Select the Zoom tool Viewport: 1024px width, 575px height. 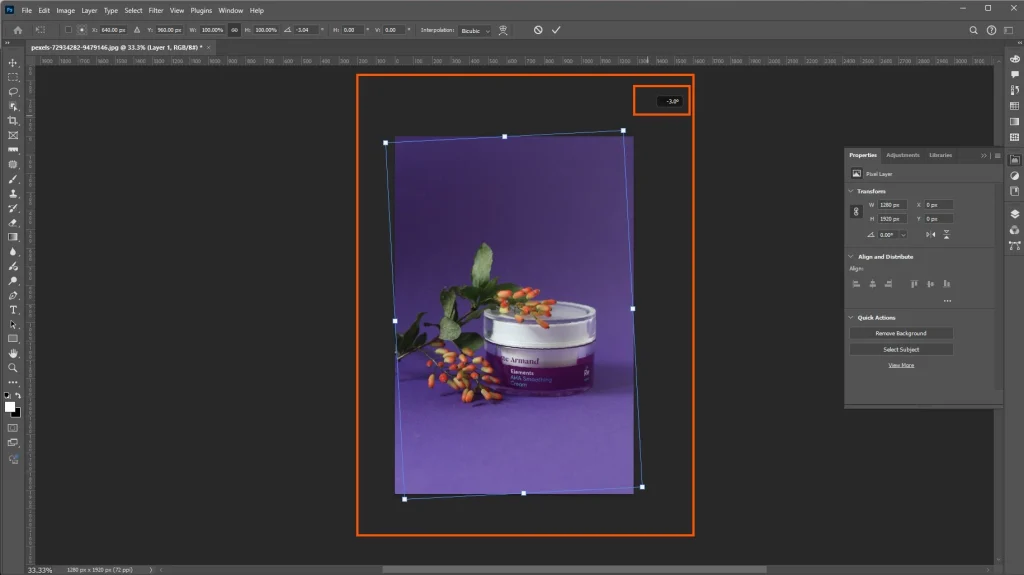point(12,368)
